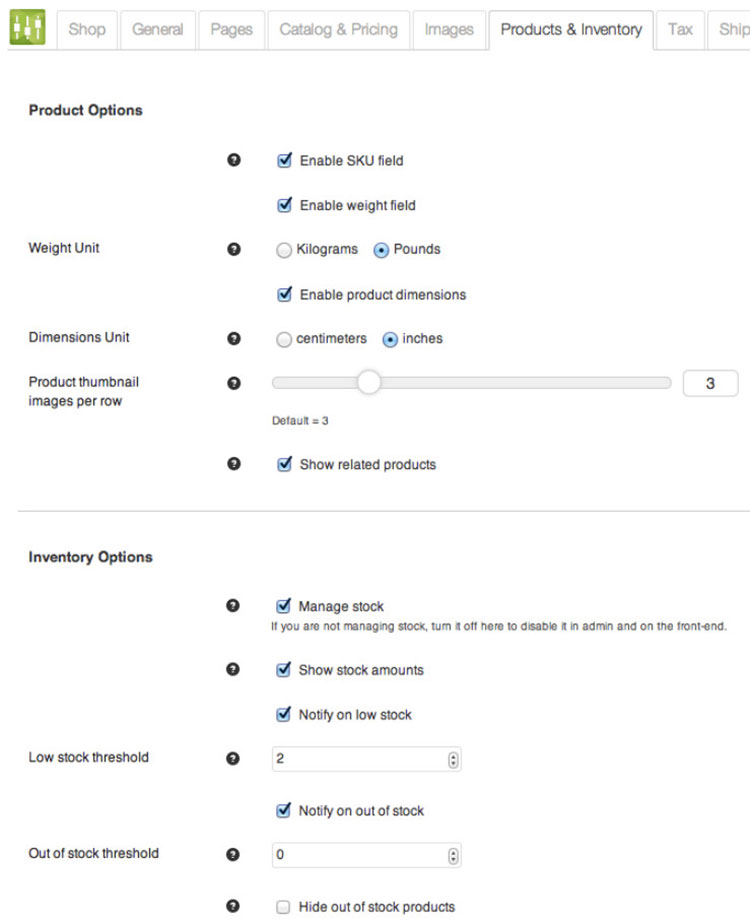Open the Catalog & Pricing tab
This screenshot has width=750, height=921.
click(x=338, y=30)
